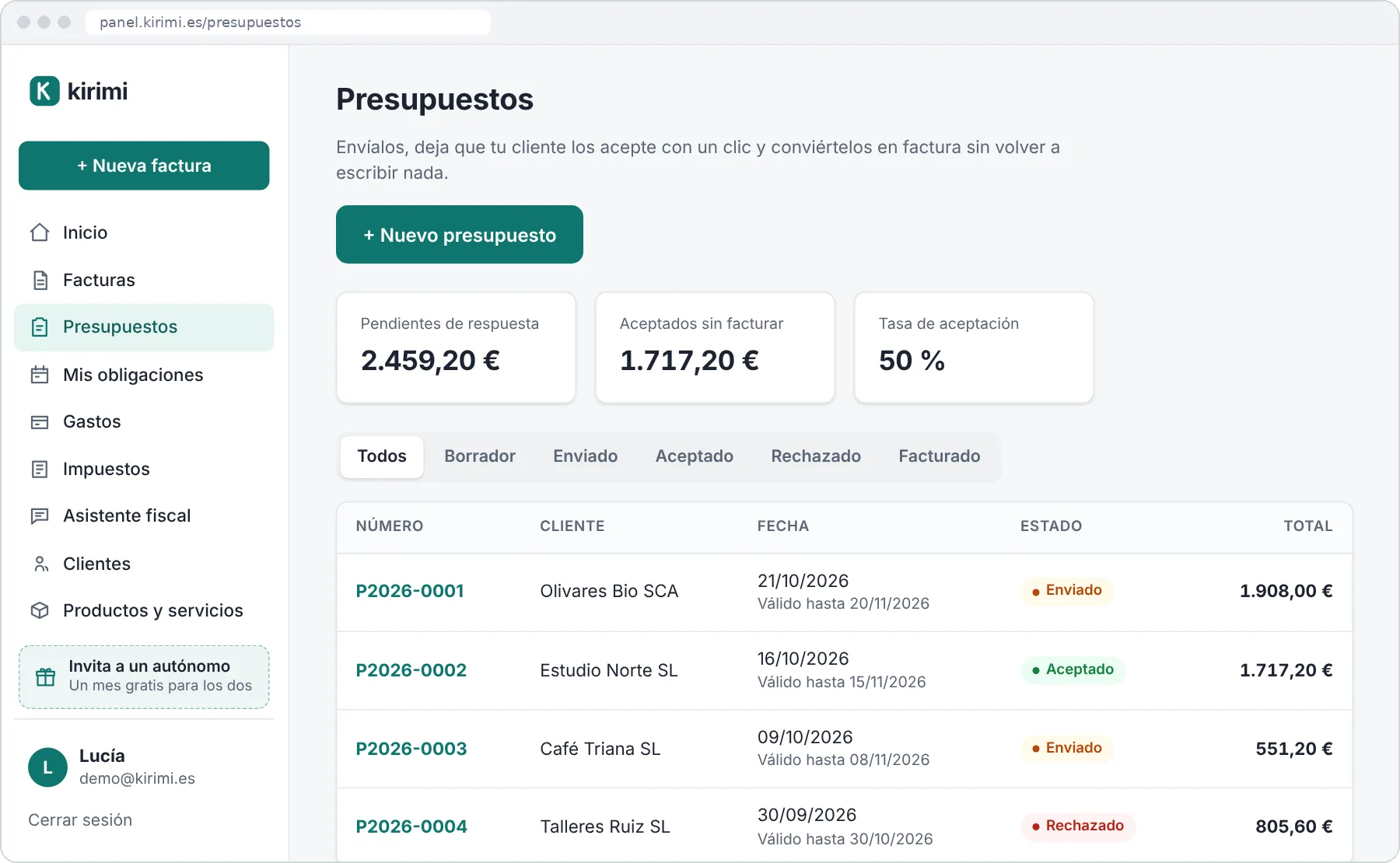Click the TOTAL column header

1308,526
